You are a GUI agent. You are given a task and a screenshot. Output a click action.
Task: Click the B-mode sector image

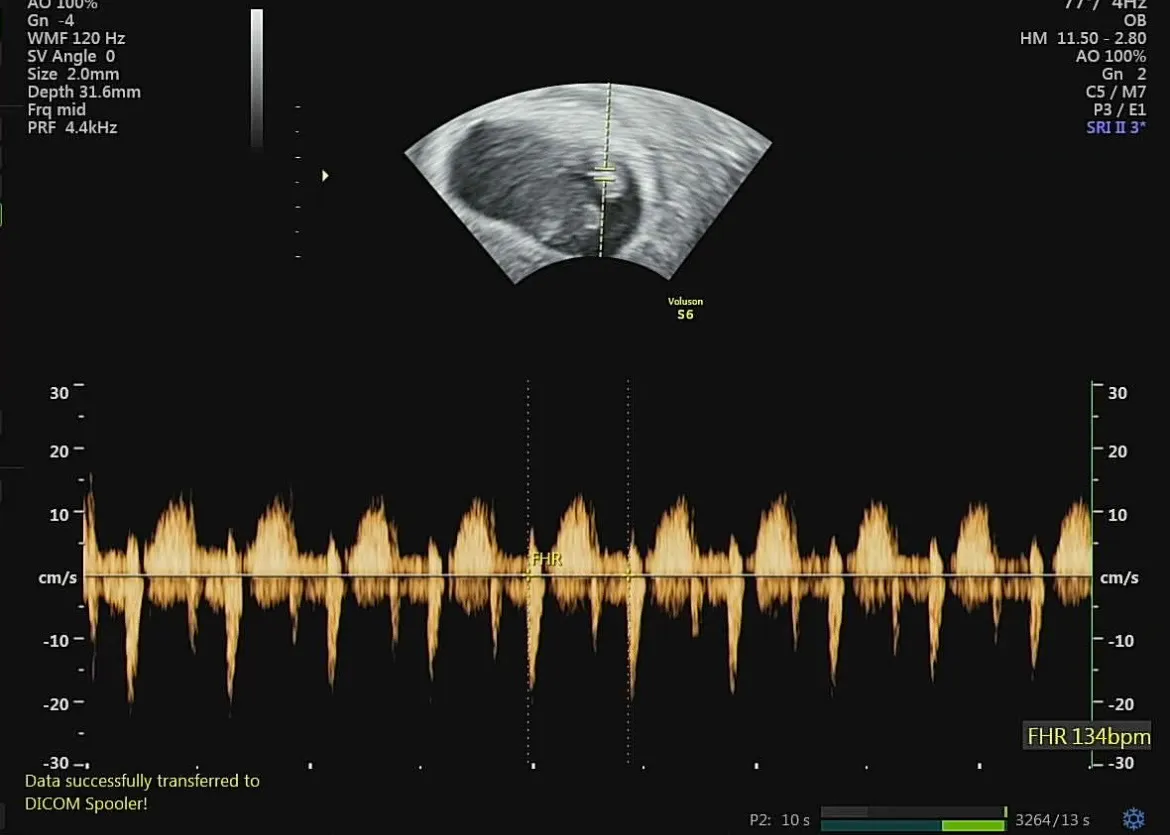(x=588, y=183)
